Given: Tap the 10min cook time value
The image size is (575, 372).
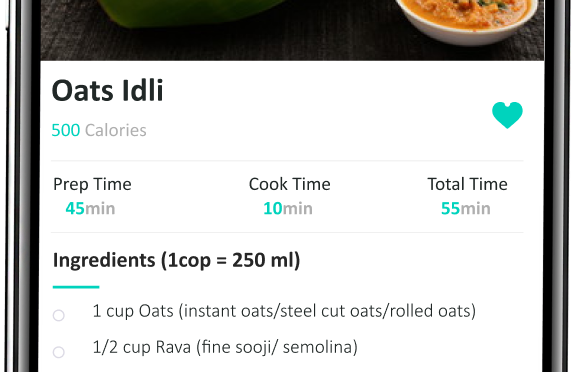Looking at the screenshot, I should pyautogui.click(x=288, y=208).
